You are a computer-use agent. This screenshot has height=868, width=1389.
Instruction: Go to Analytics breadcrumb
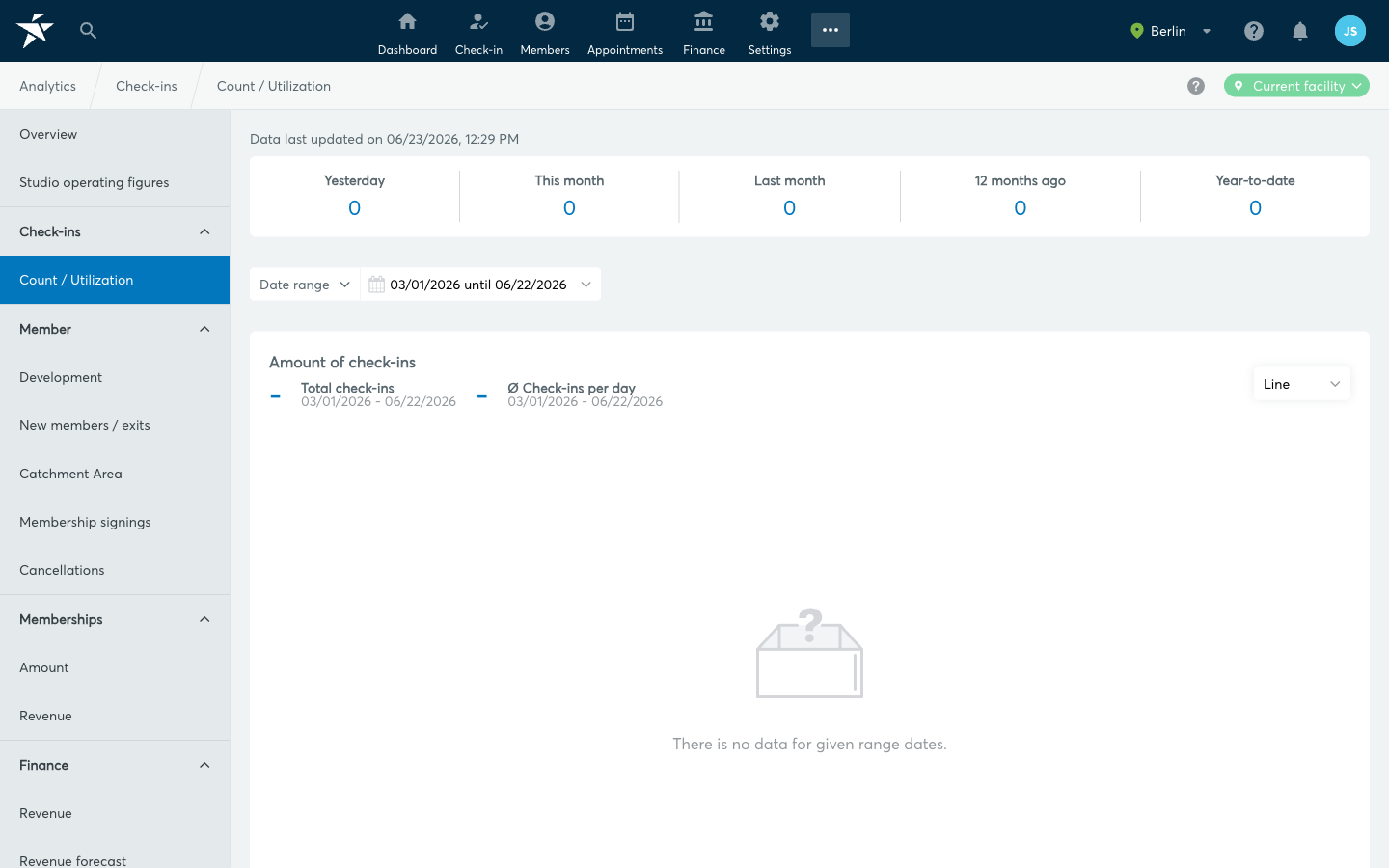(x=47, y=86)
